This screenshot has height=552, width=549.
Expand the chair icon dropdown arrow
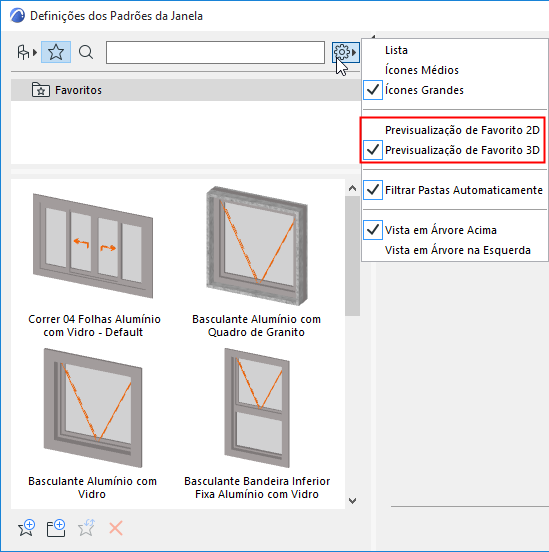coord(35,53)
